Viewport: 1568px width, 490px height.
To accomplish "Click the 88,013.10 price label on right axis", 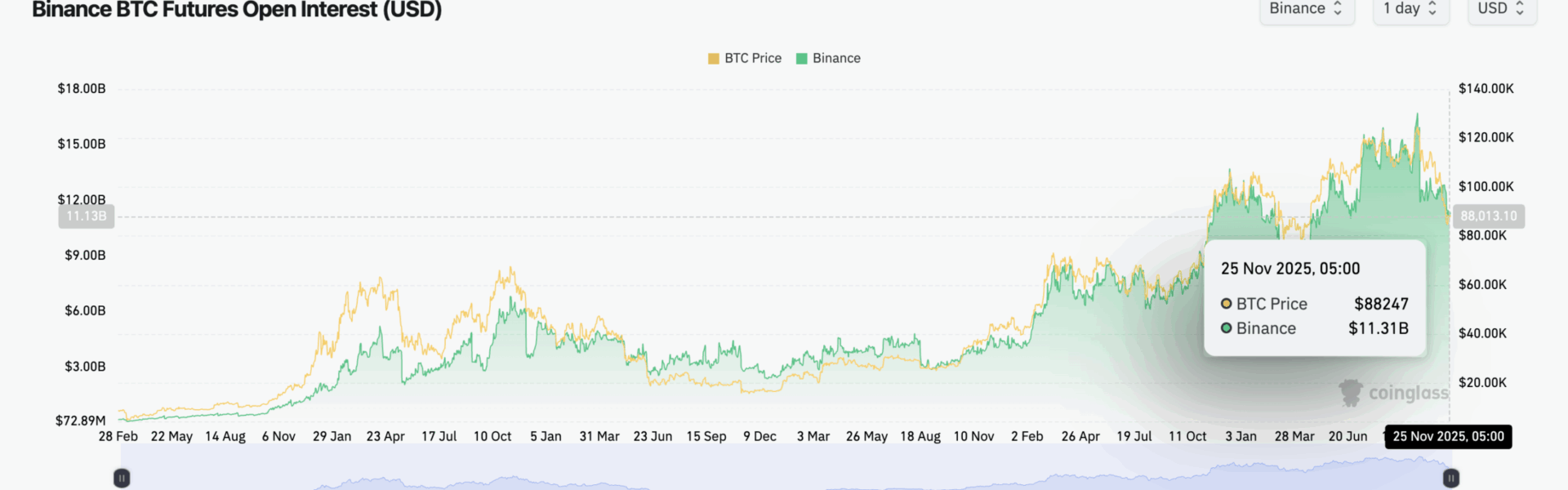I will (x=1488, y=216).
